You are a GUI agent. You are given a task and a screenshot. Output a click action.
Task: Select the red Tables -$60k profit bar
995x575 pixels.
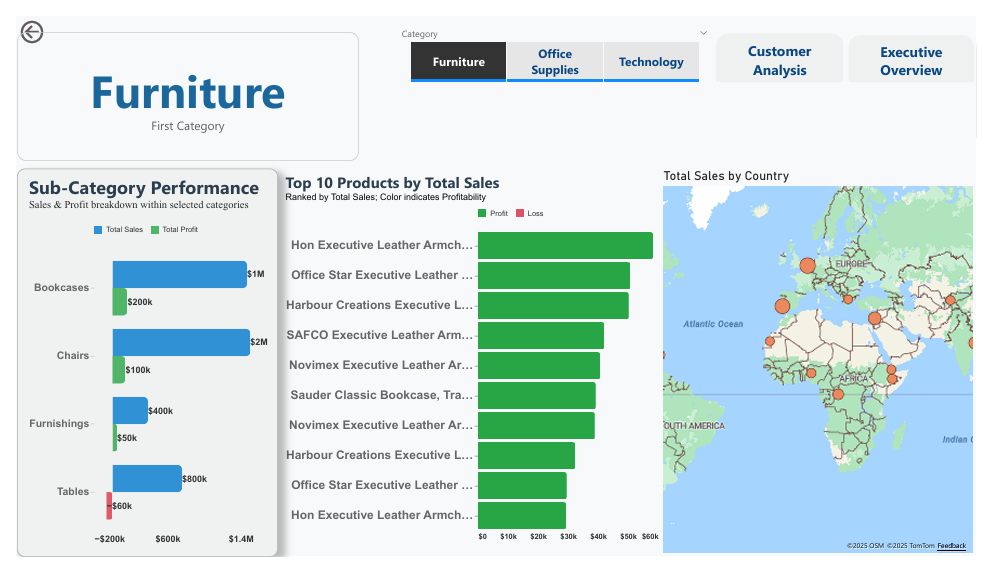pyautogui.click(x=109, y=505)
